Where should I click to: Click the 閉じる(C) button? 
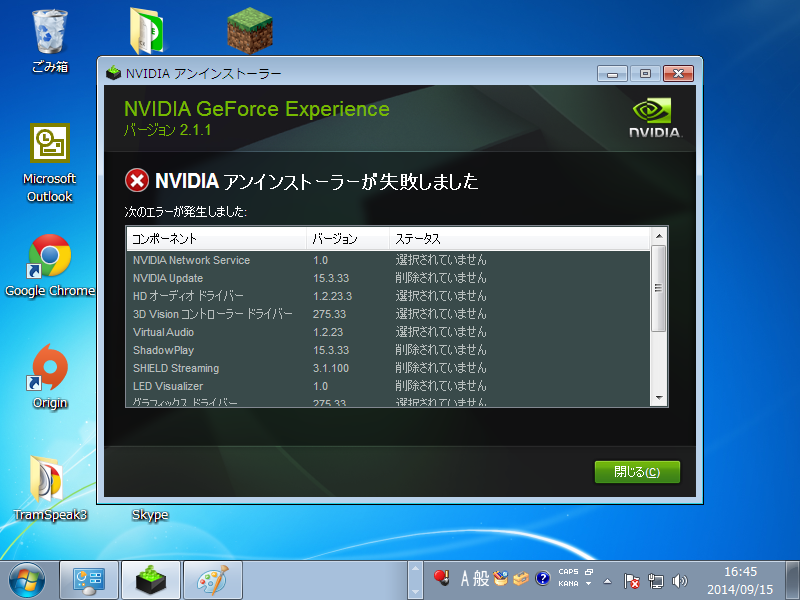tap(637, 472)
